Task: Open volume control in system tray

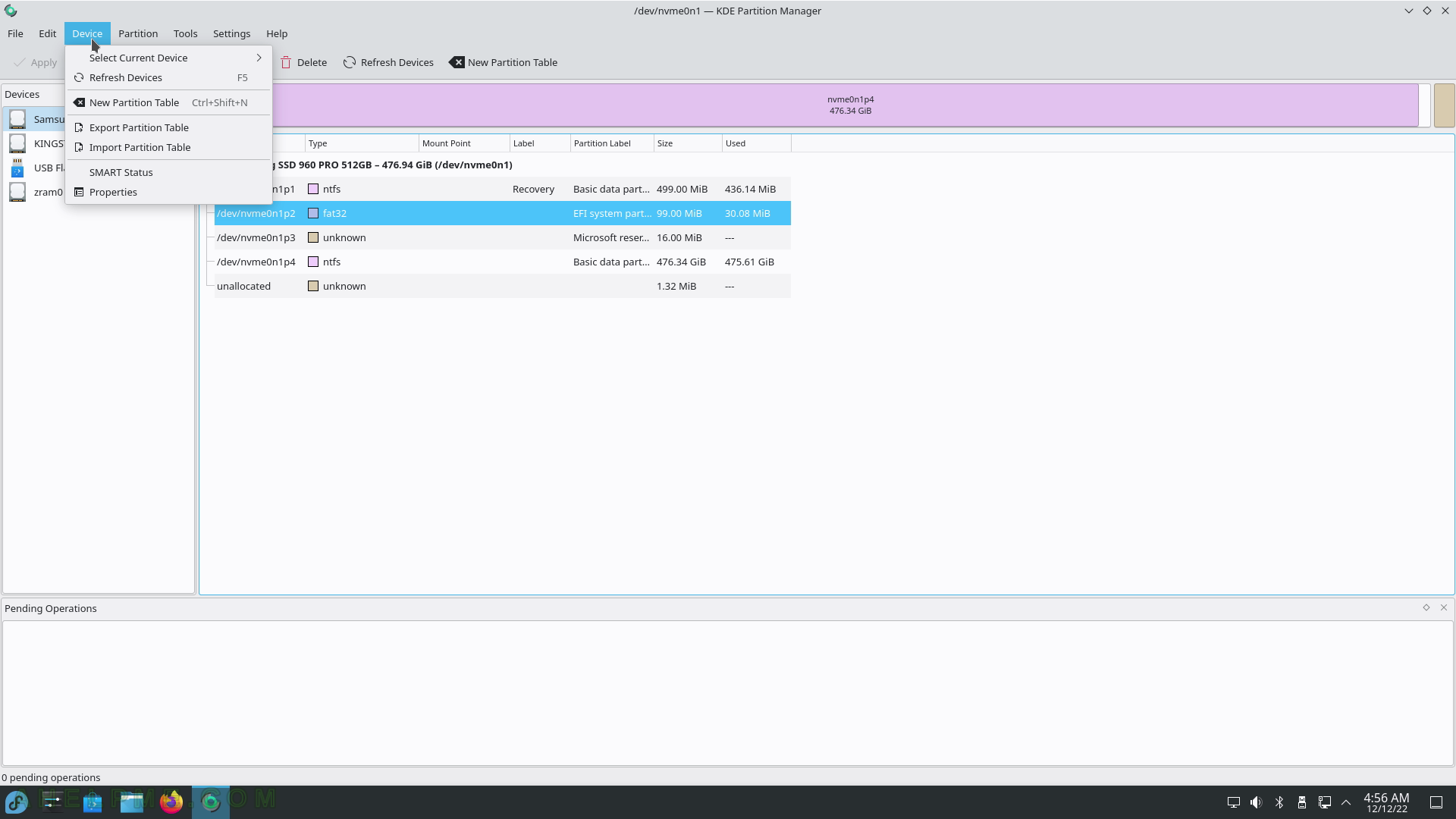Action: pyautogui.click(x=1256, y=802)
